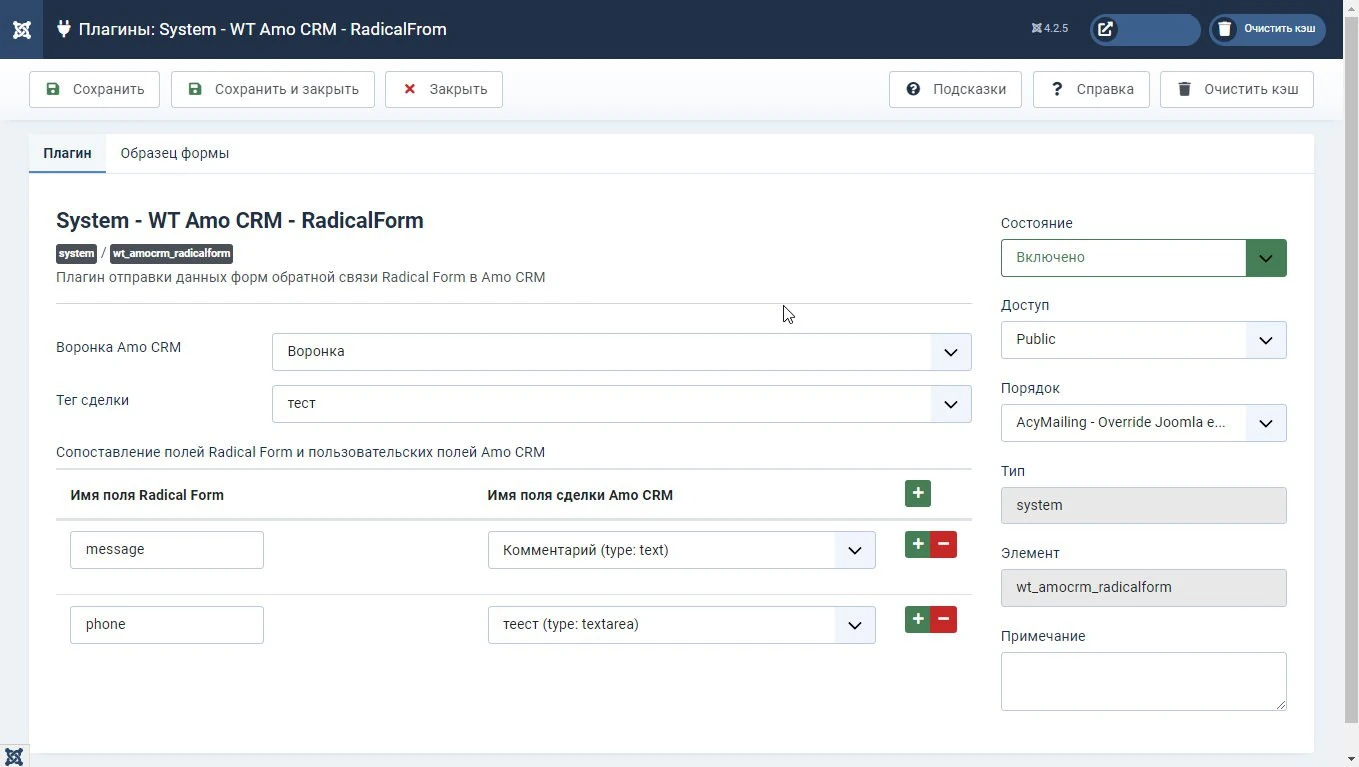
Task: Open 'Порядок' dropdown showing AcyMailing
Action: (1143, 423)
